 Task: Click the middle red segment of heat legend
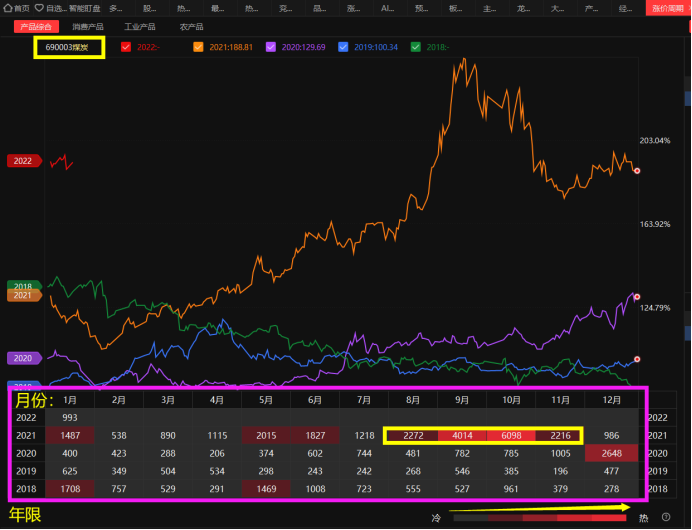[540, 518]
